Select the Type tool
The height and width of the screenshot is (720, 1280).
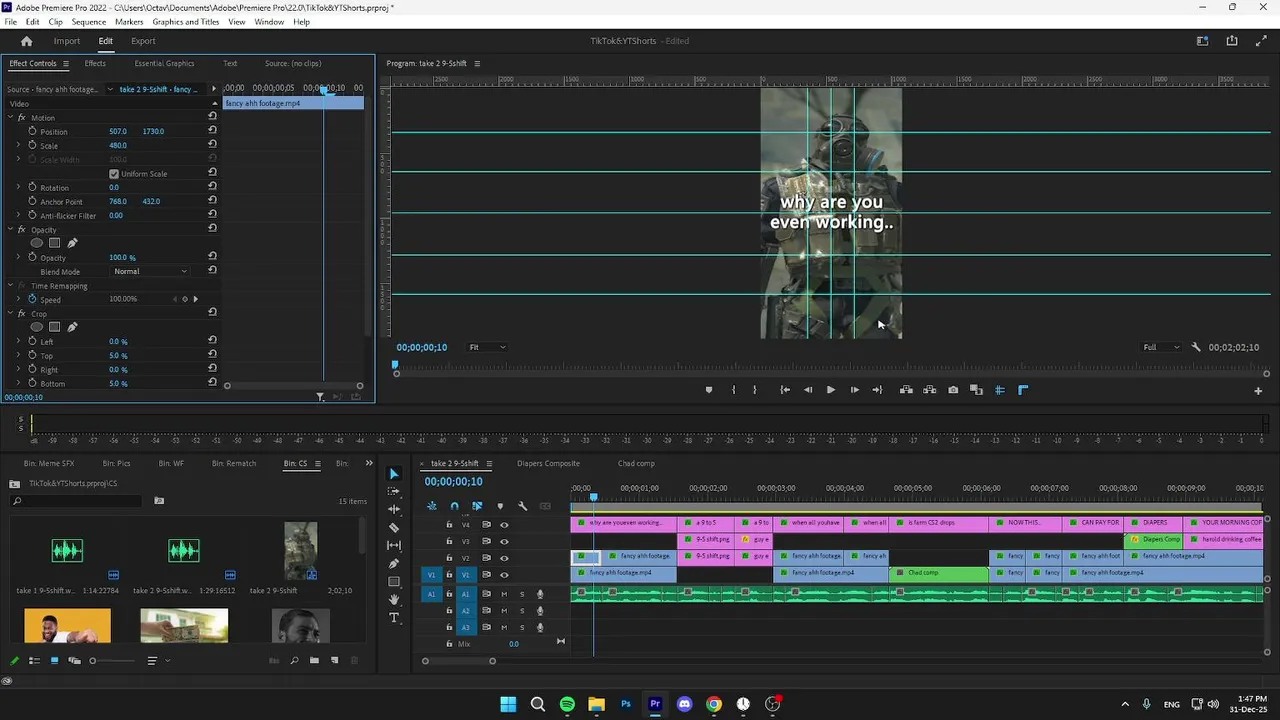point(394,618)
